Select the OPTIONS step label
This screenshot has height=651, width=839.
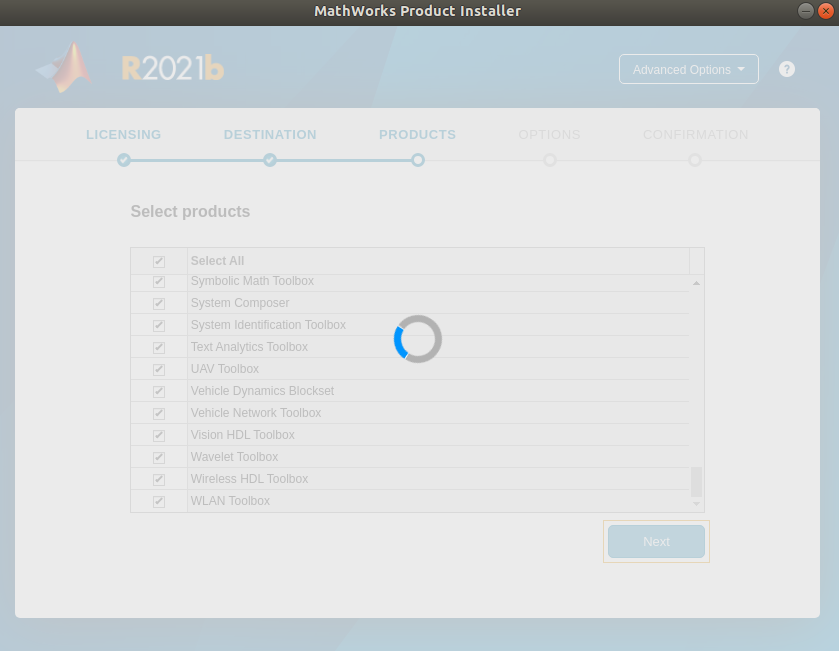coord(550,134)
